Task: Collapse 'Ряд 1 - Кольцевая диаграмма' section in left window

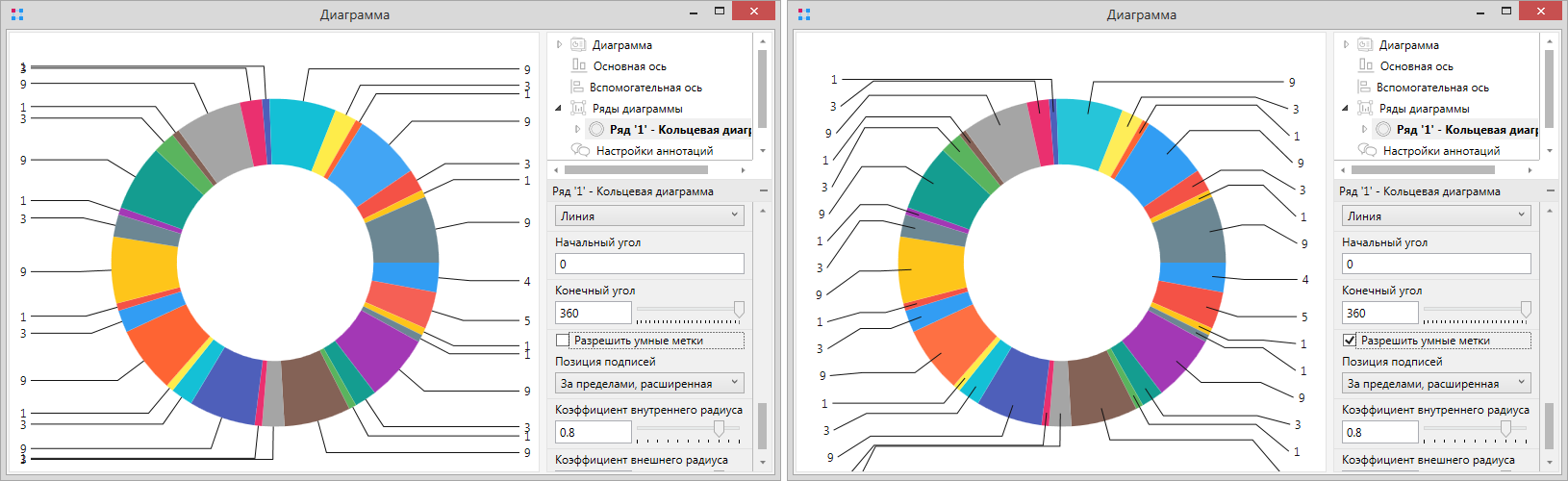Action: tap(764, 191)
